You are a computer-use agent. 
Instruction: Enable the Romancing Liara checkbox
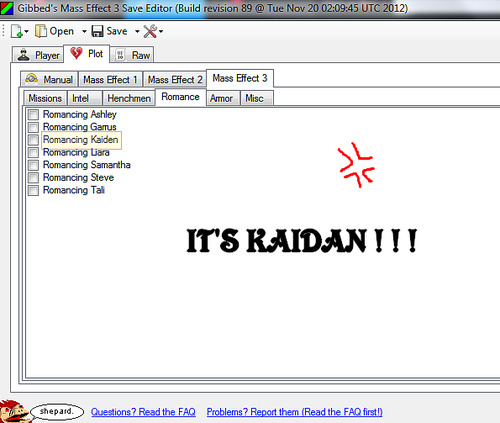(33, 152)
